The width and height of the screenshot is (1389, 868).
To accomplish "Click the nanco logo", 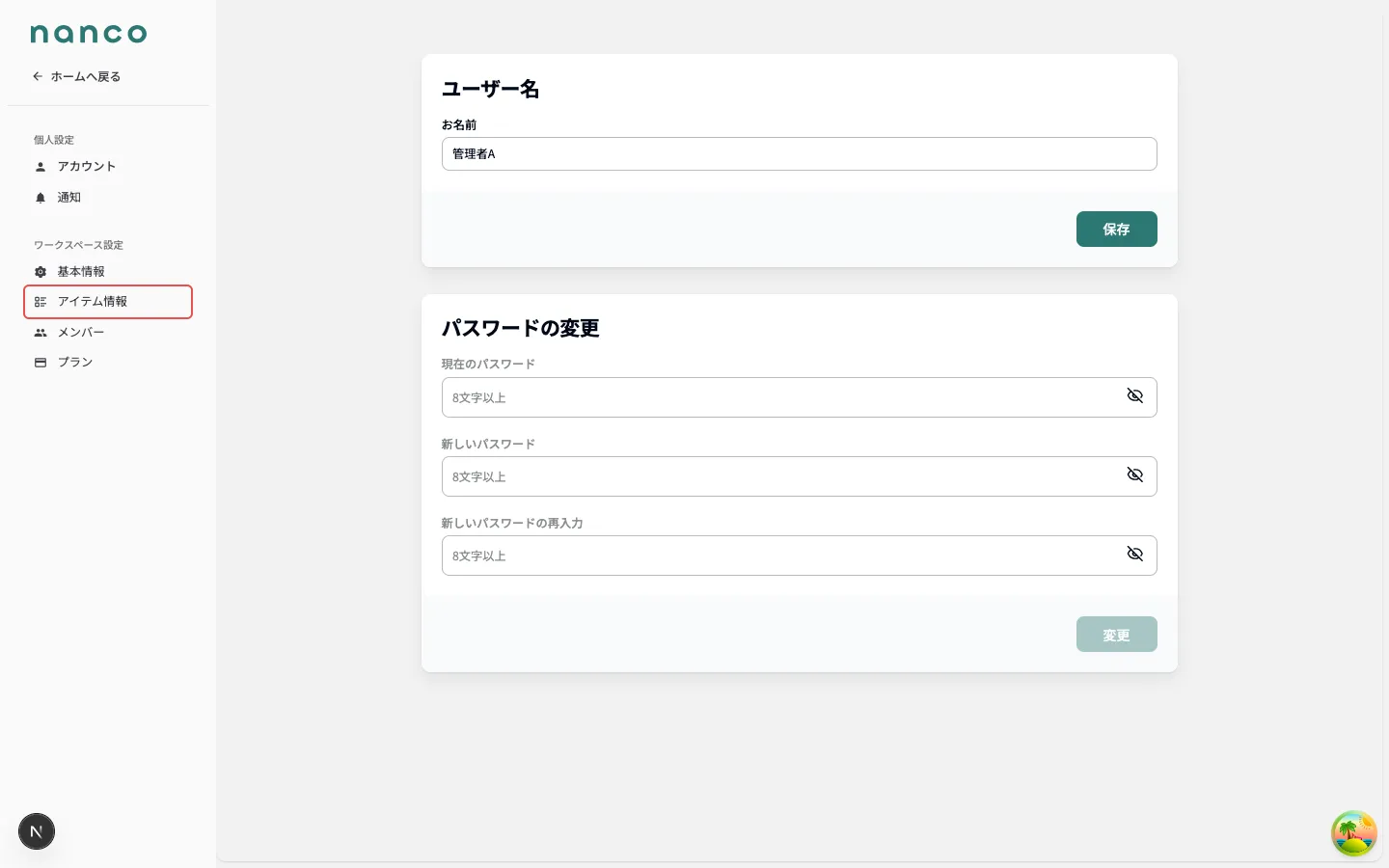I will coord(89,34).
